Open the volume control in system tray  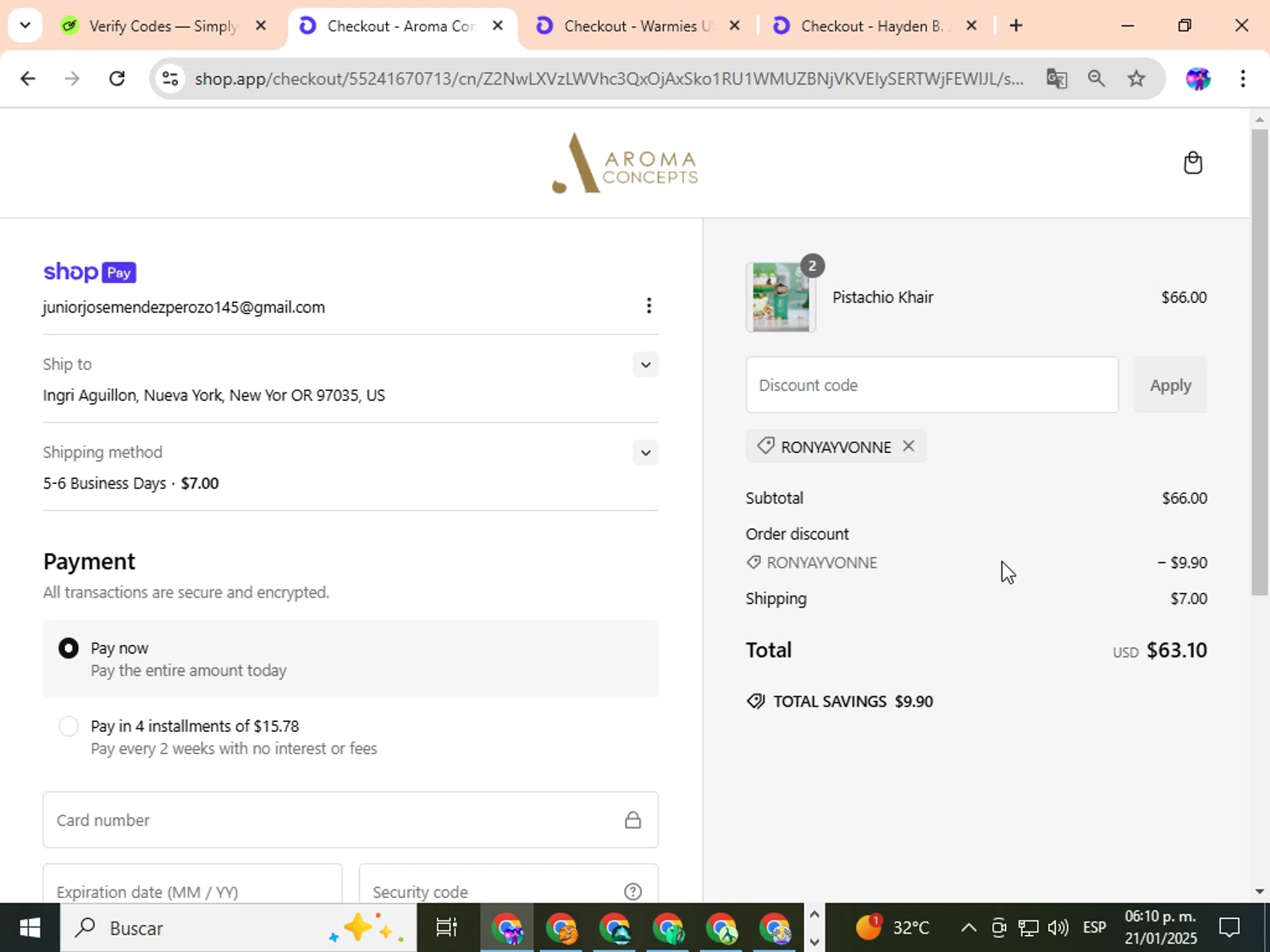(x=1058, y=927)
